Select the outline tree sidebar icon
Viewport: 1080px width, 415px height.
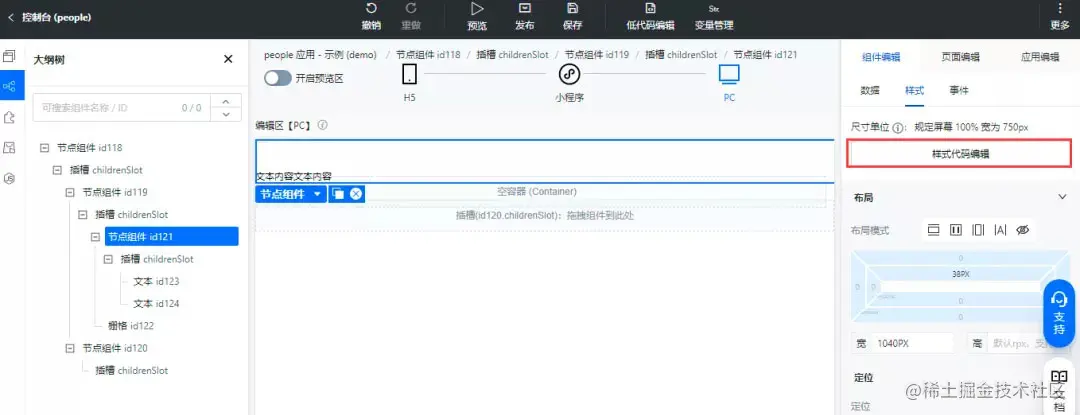[x=12, y=86]
